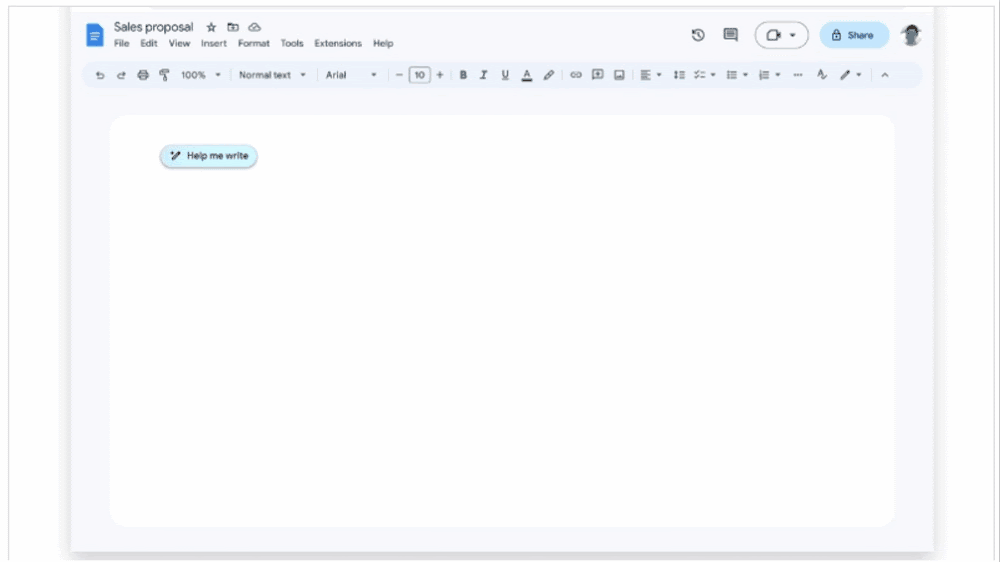Open the highlight color pen
This screenshot has width=1000, height=562.
pos(548,75)
